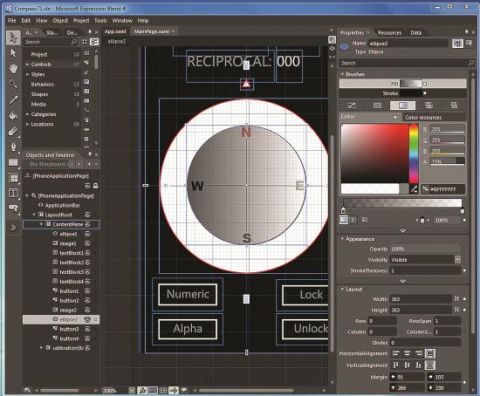Click the rainbow hue slider bar
The width and height of the screenshot is (480, 396).
pos(414,153)
